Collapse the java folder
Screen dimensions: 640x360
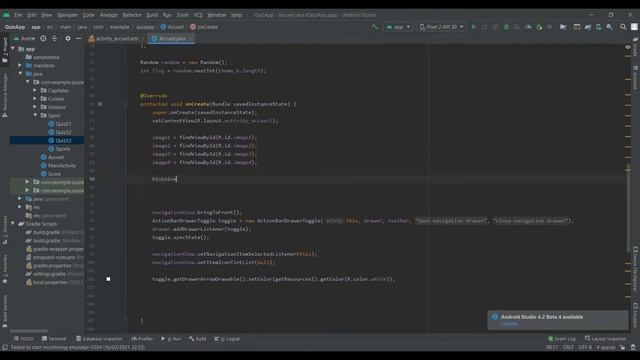pos(20,74)
